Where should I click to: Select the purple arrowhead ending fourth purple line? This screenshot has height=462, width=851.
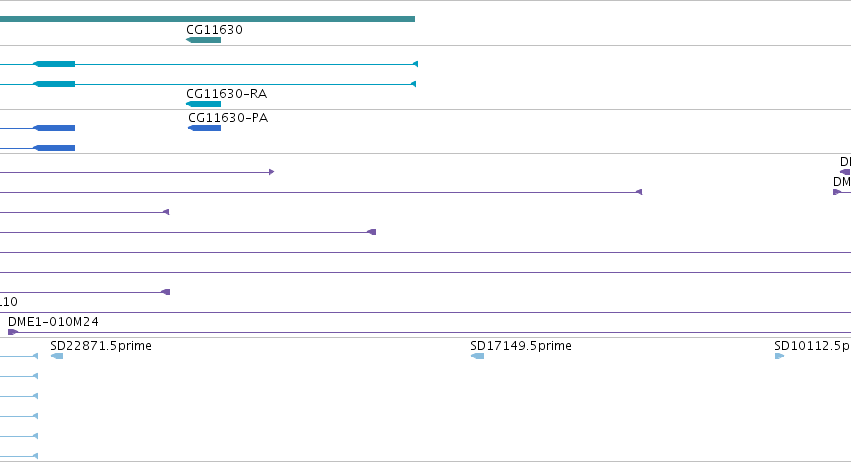(x=372, y=232)
